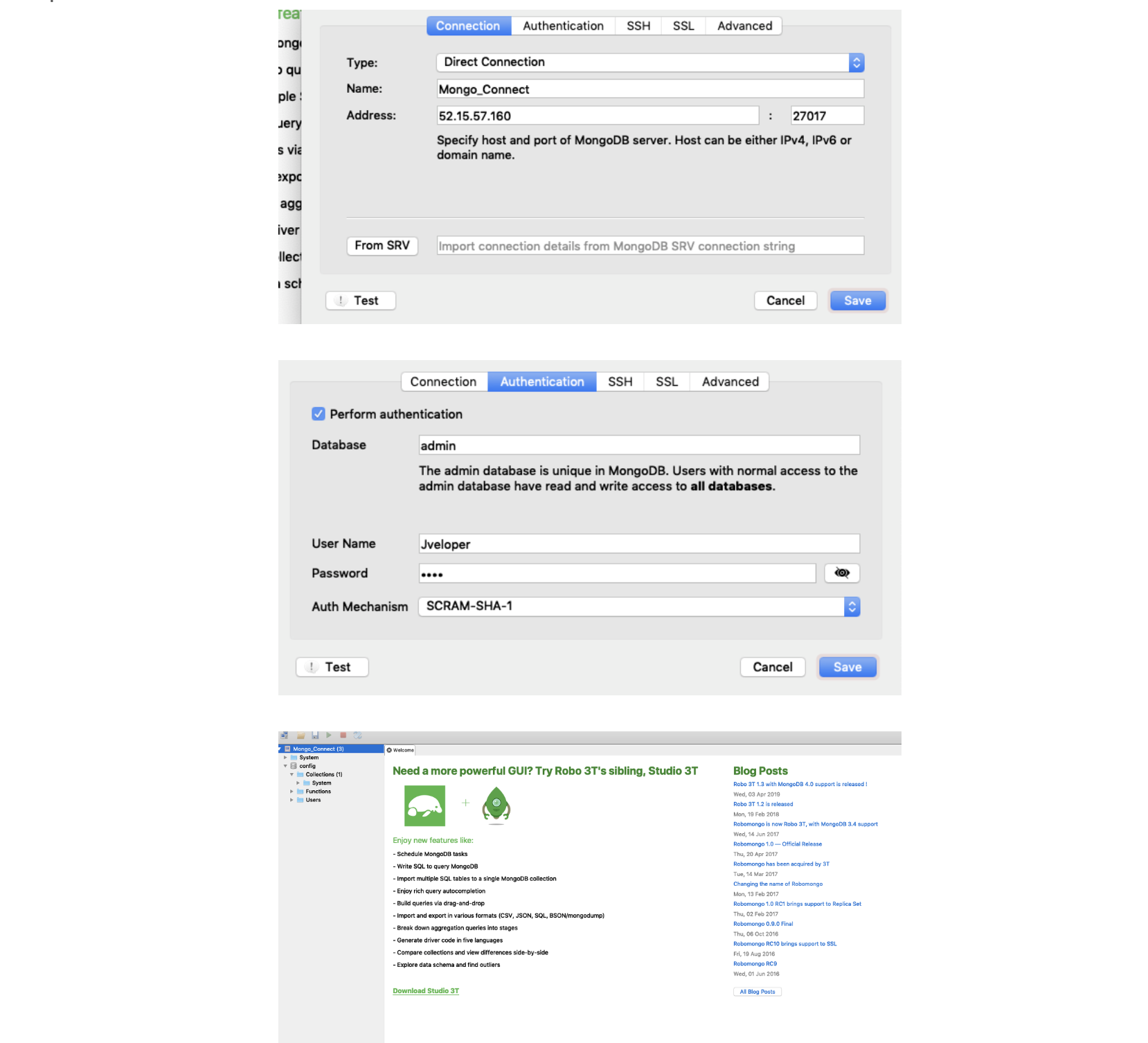The width and height of the screenshot is (1148, 1043).
Task: Click the config database cylinder icon
Action: (x=294, y=766)
